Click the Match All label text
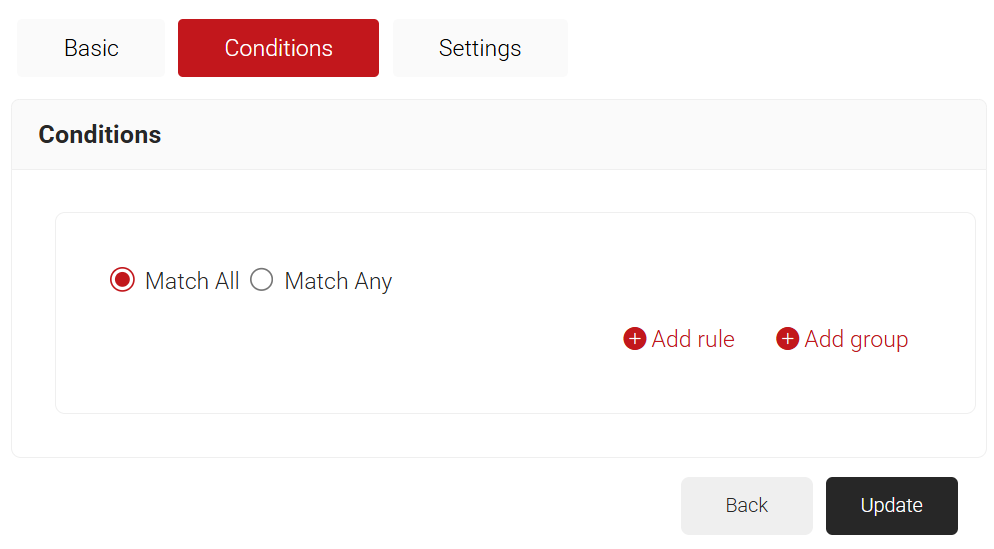This screenshot has width=994, height=549. (x=192, y=281)
